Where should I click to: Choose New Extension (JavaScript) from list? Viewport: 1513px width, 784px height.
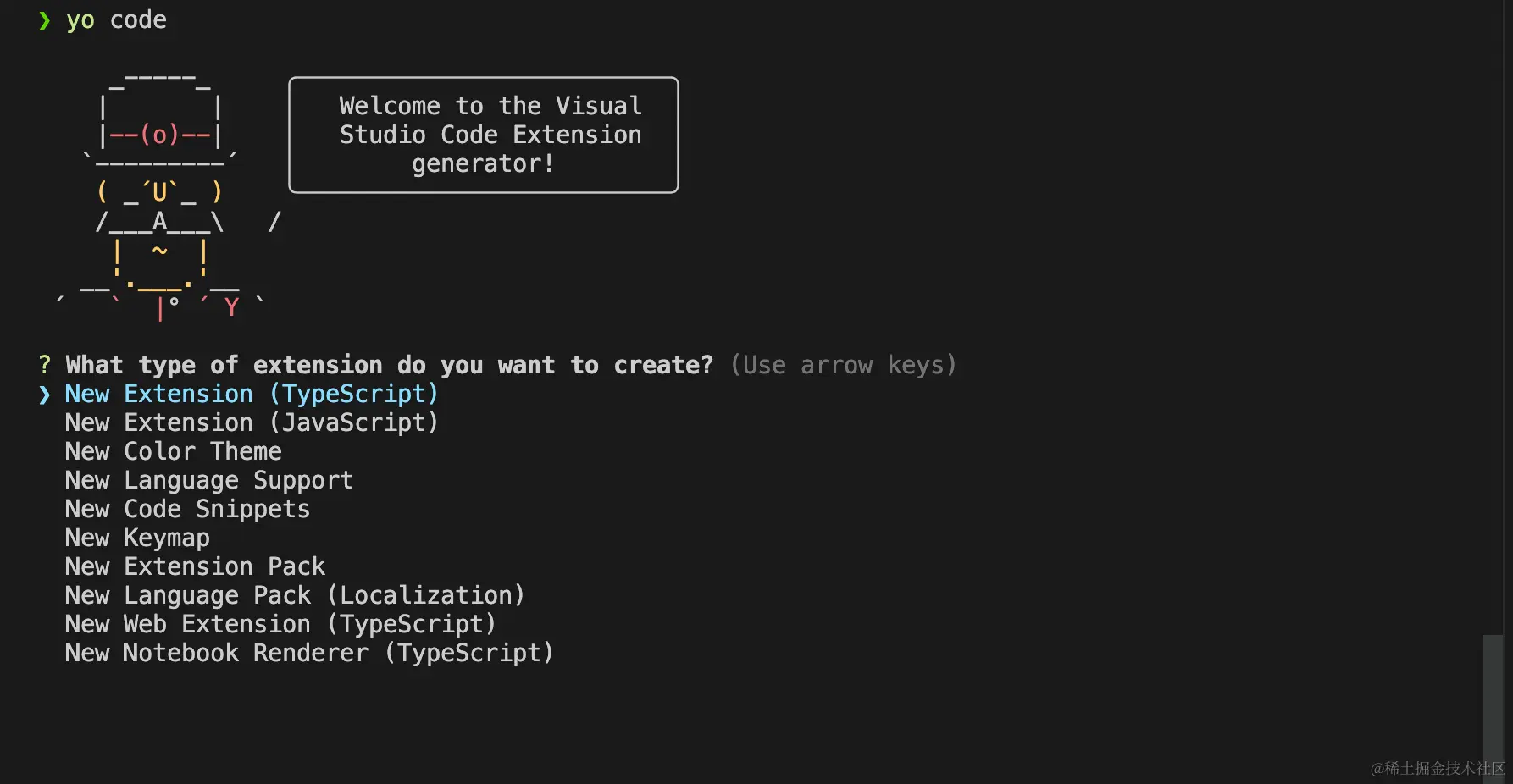(x=252, y=423)
